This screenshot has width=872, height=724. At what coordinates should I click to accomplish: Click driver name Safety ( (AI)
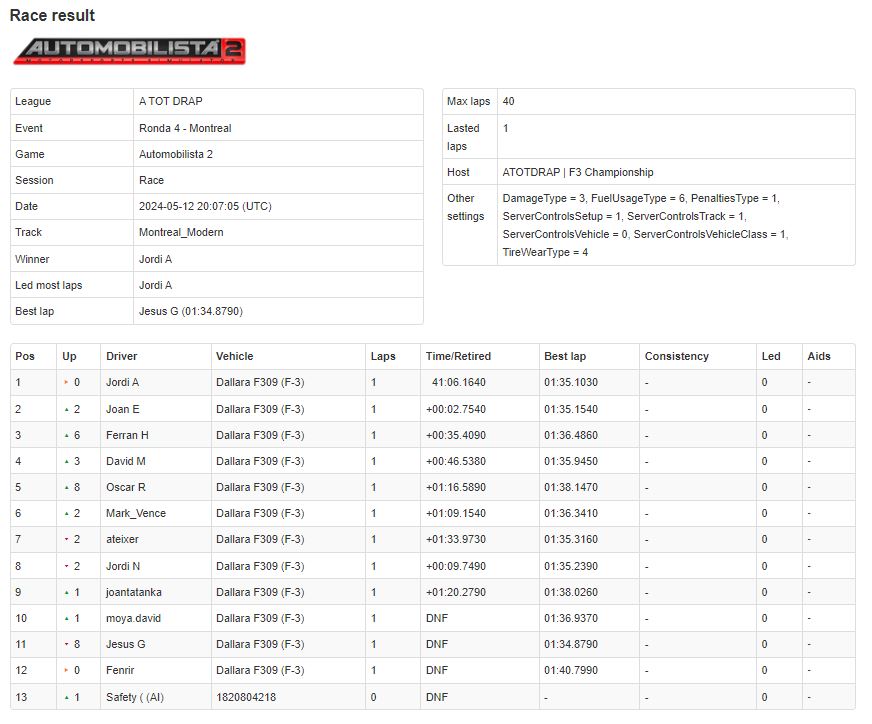pos(135,697)
